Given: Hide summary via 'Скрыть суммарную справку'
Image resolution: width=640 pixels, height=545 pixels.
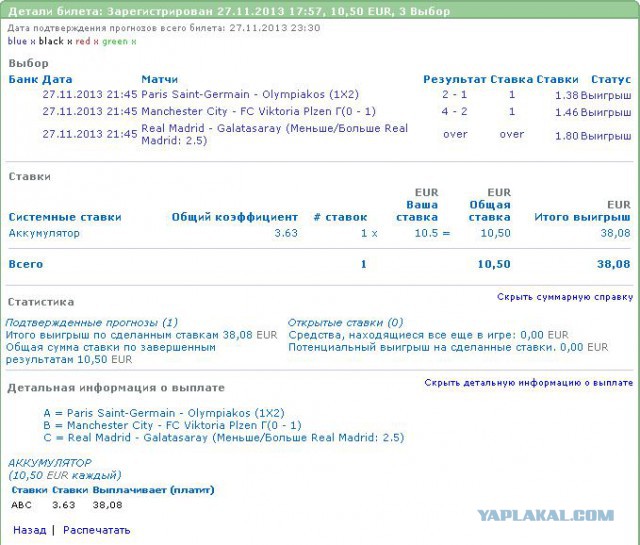Looking at the screenshot, I should coord(564,297).
